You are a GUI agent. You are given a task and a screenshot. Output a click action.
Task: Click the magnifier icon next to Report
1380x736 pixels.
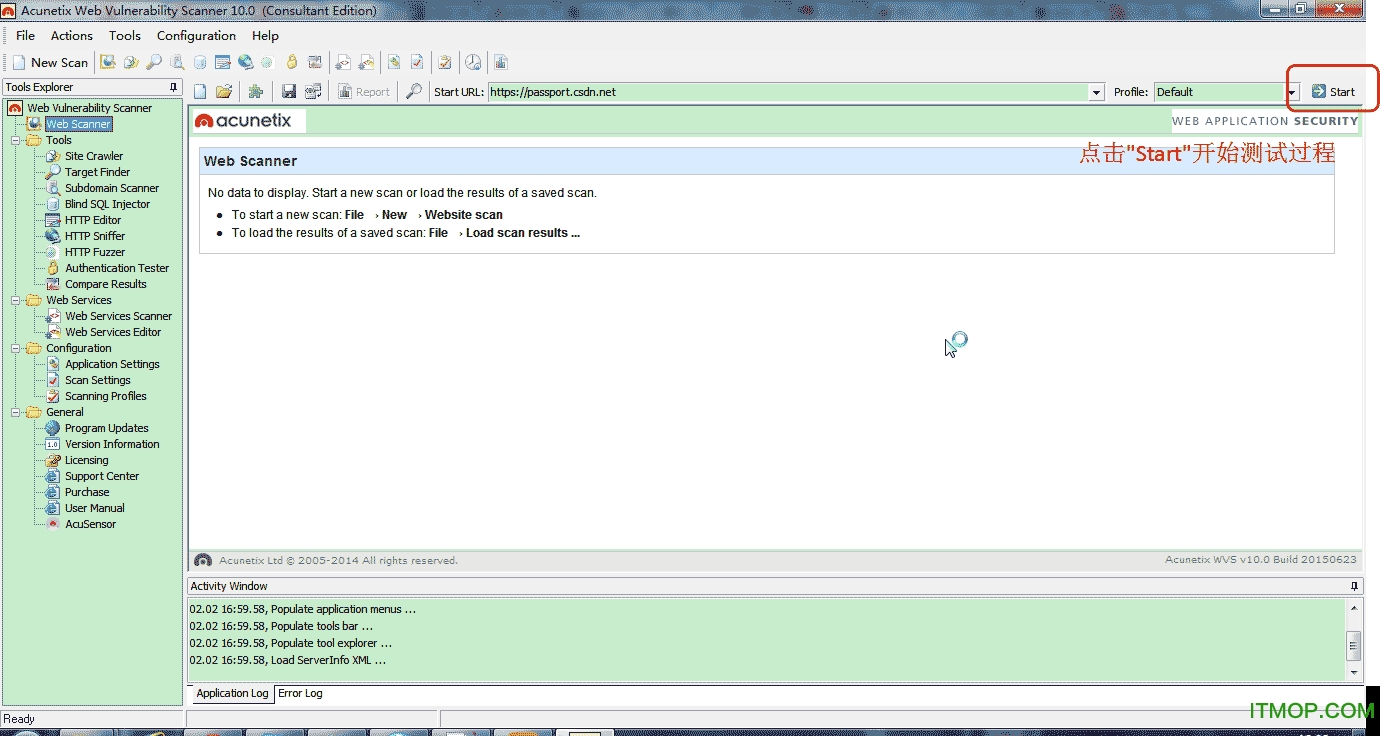pos(414,91)
